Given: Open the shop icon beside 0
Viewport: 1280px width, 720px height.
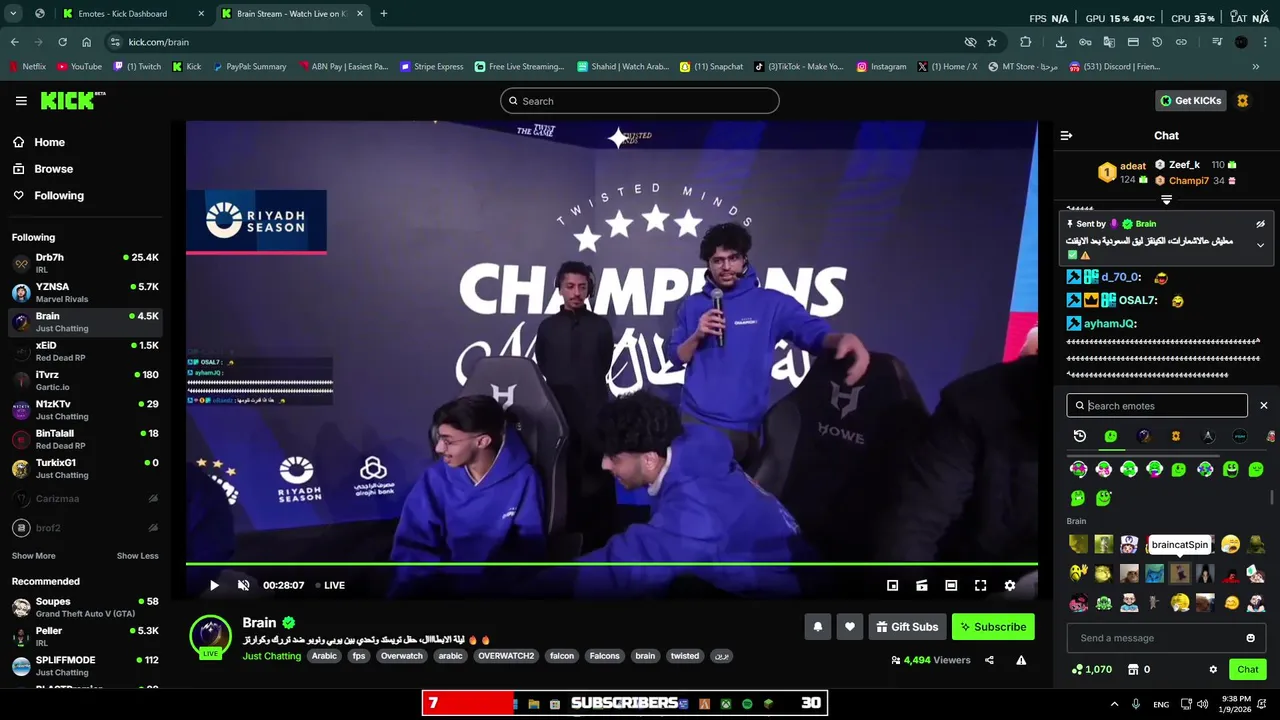Looking at the screenshot, I should (1133, 669).
